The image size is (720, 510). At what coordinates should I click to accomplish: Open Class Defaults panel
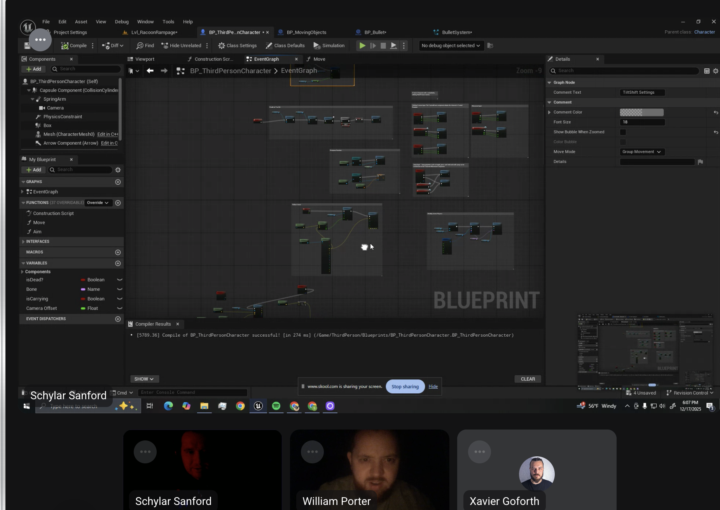tap(288, 45)
